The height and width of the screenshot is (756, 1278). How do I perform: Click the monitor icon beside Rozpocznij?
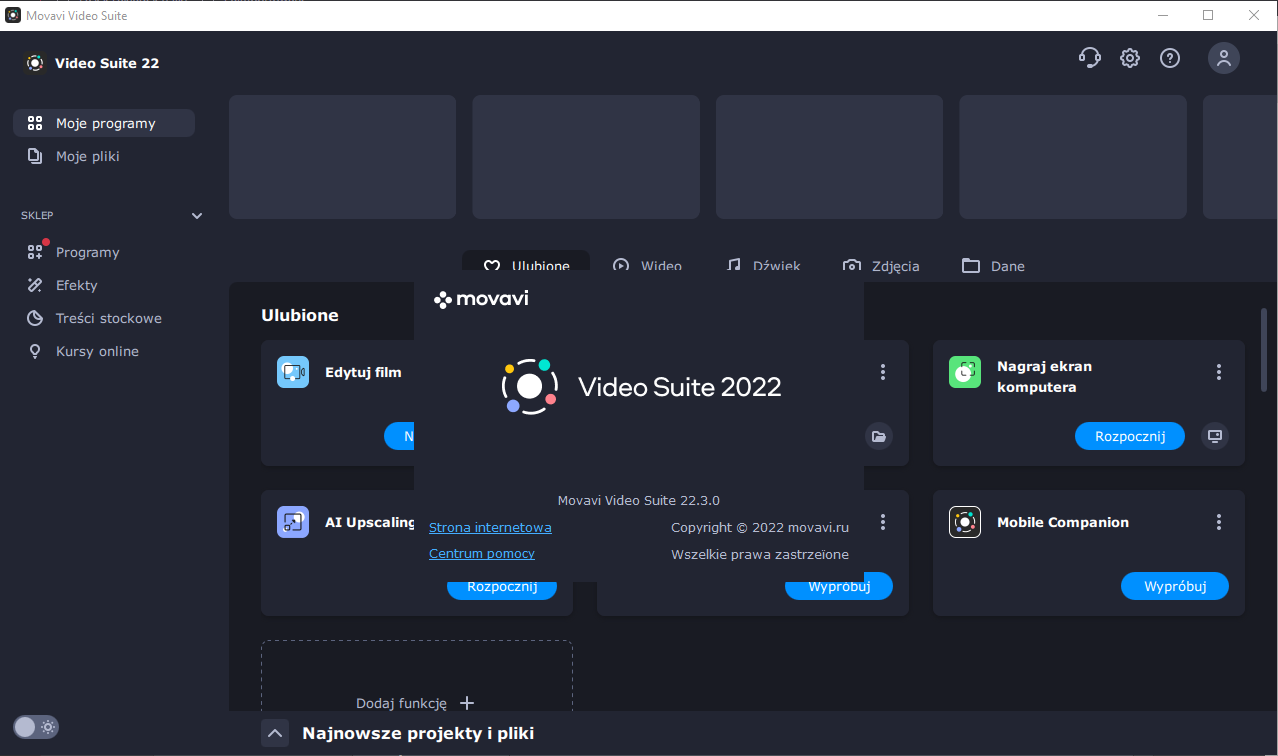[x=1215, y=436]
